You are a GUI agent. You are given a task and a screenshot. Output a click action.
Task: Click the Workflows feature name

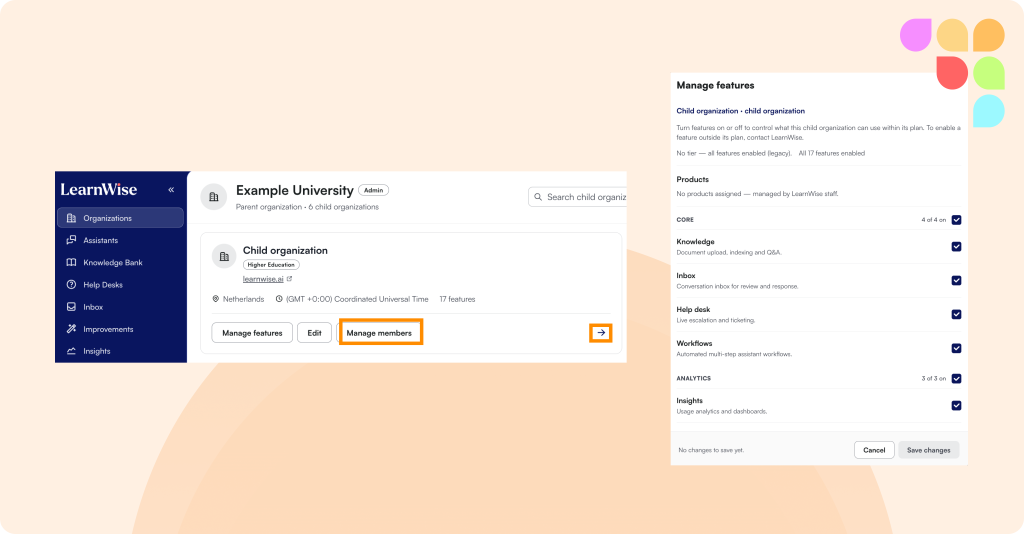(694, 343)
